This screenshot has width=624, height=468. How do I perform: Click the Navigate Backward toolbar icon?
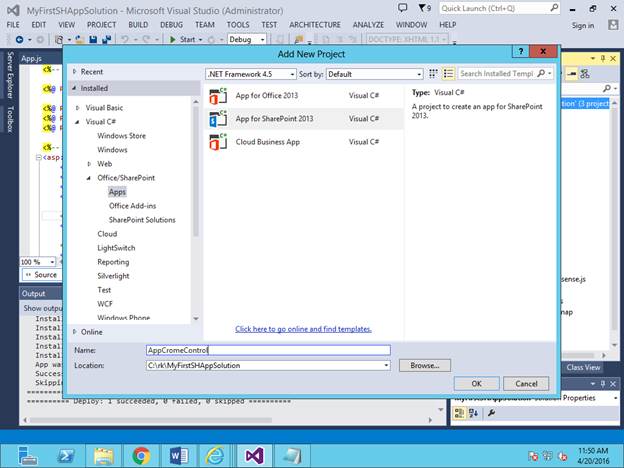(x=19, y=39)
